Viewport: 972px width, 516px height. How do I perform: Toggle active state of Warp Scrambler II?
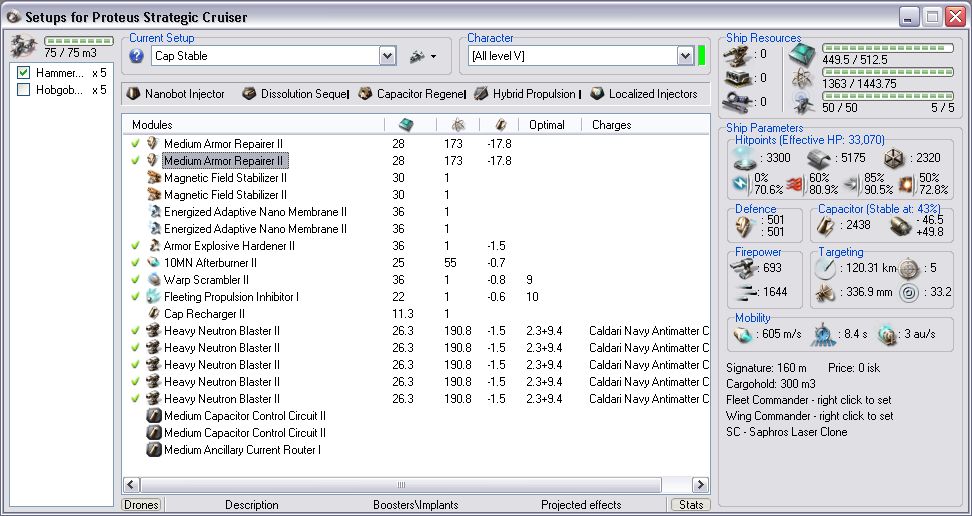[135, 280]
